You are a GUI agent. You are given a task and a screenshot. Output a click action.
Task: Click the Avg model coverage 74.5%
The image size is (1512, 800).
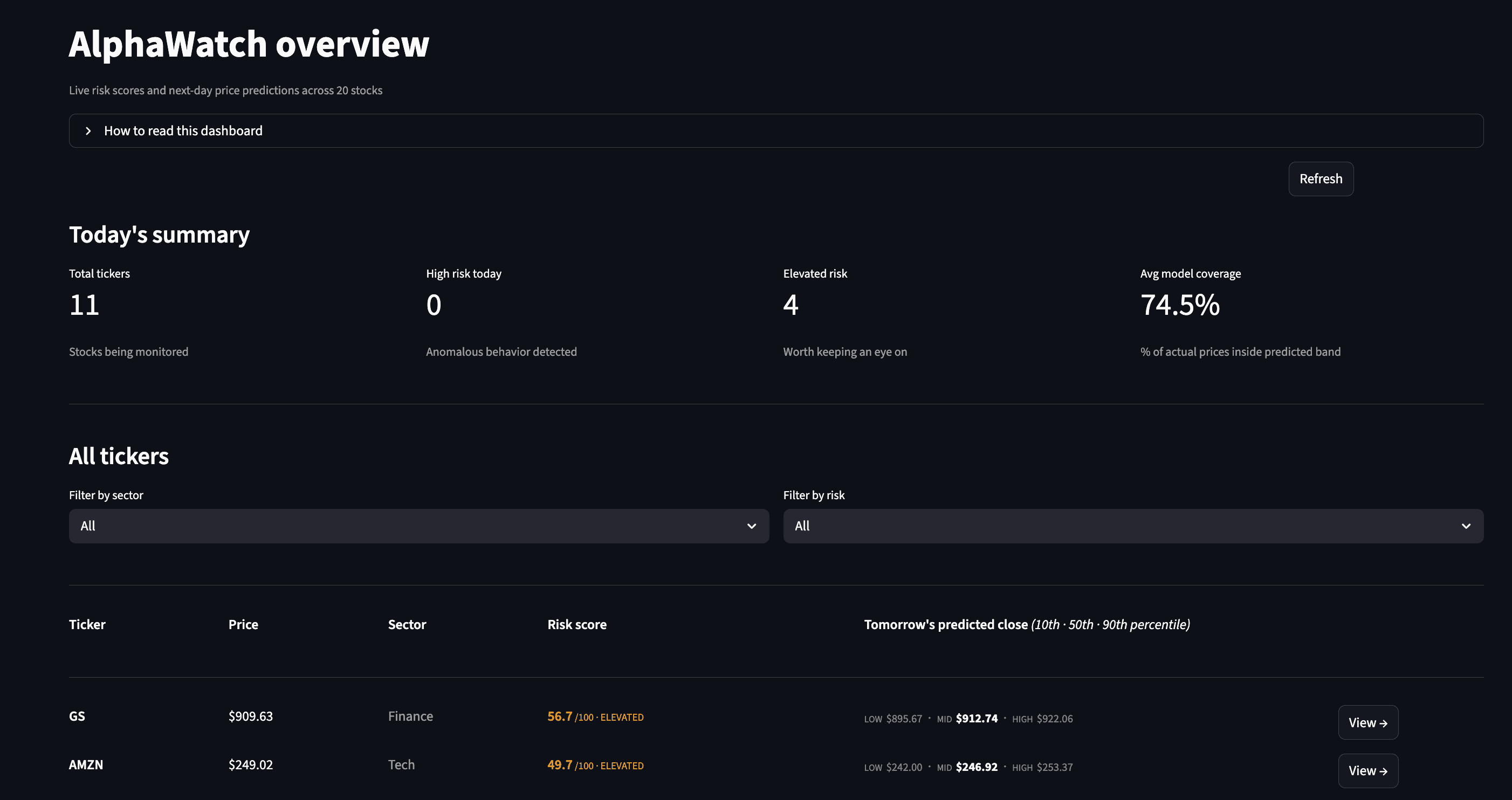click(x=1180, y=305)
